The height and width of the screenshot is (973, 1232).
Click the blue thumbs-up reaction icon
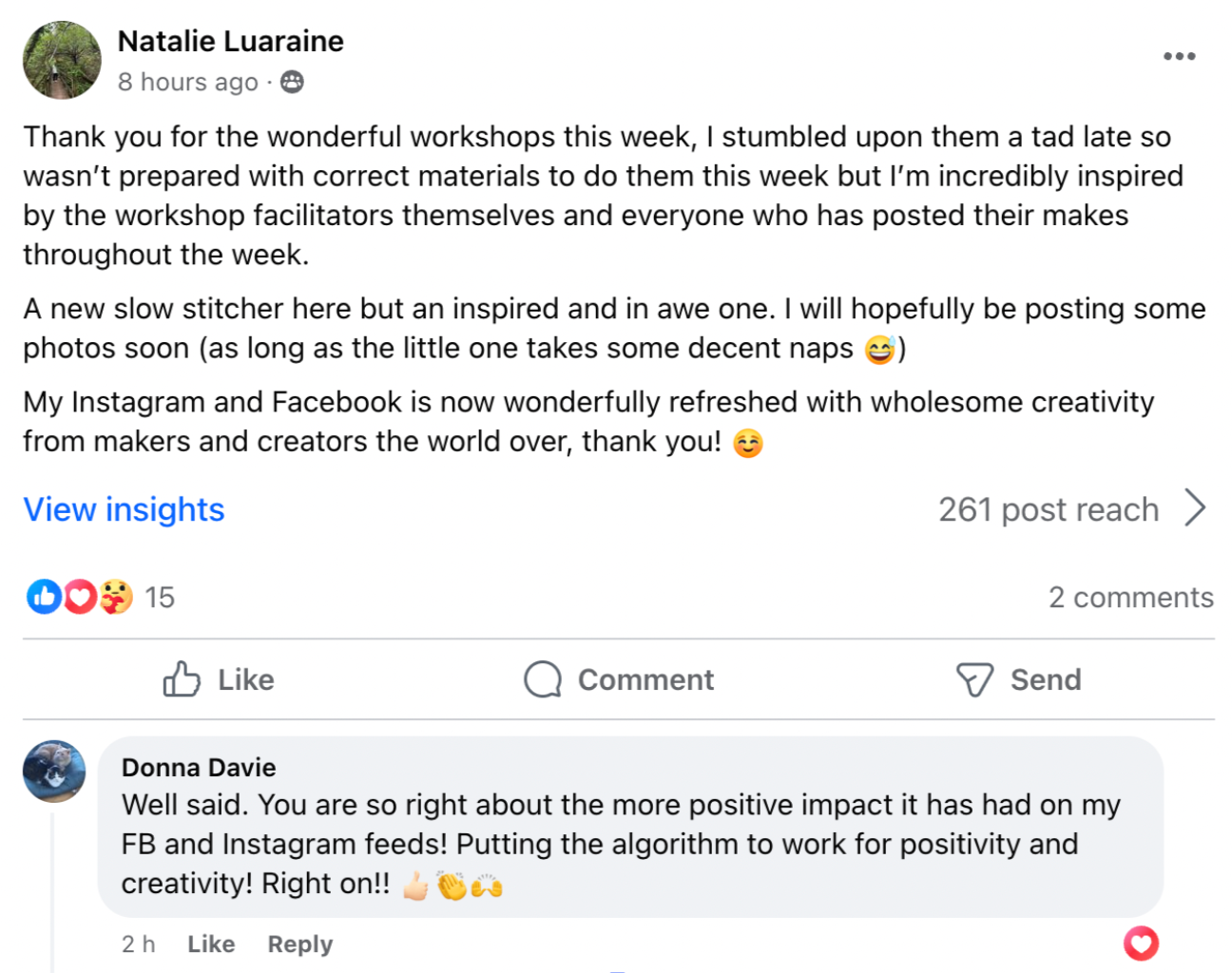point(44,597)
